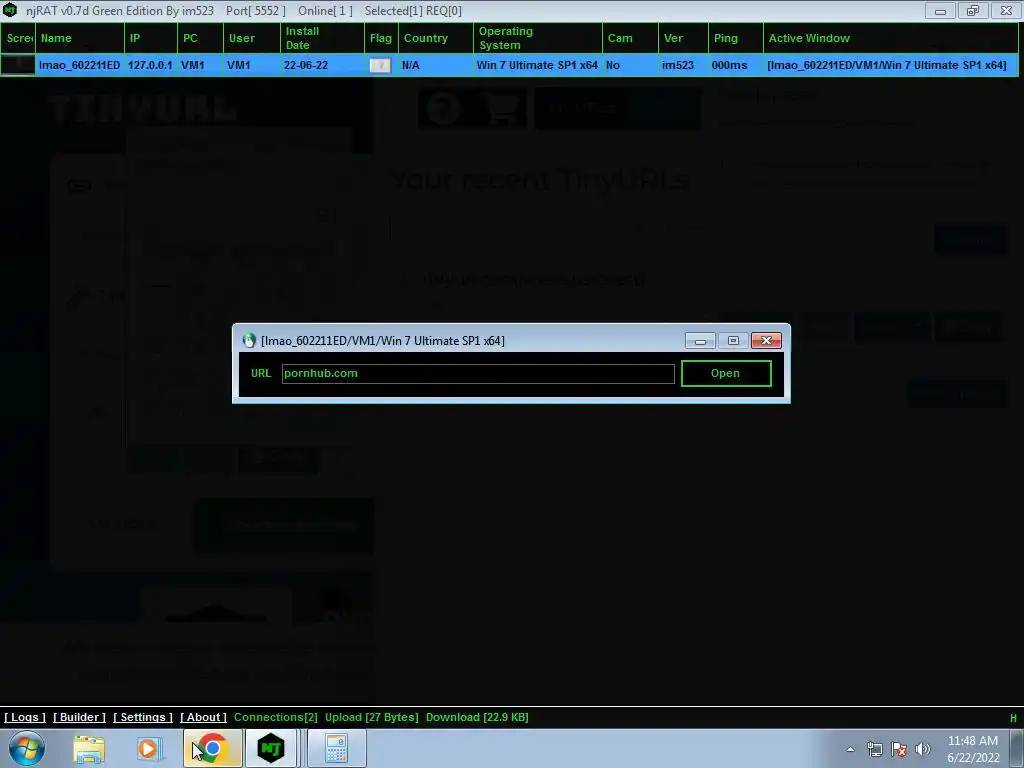Minimize the URL dialog window
The width and height of the screenshot is (1024, 768).
pyautogui.click(x=700, y=341)
